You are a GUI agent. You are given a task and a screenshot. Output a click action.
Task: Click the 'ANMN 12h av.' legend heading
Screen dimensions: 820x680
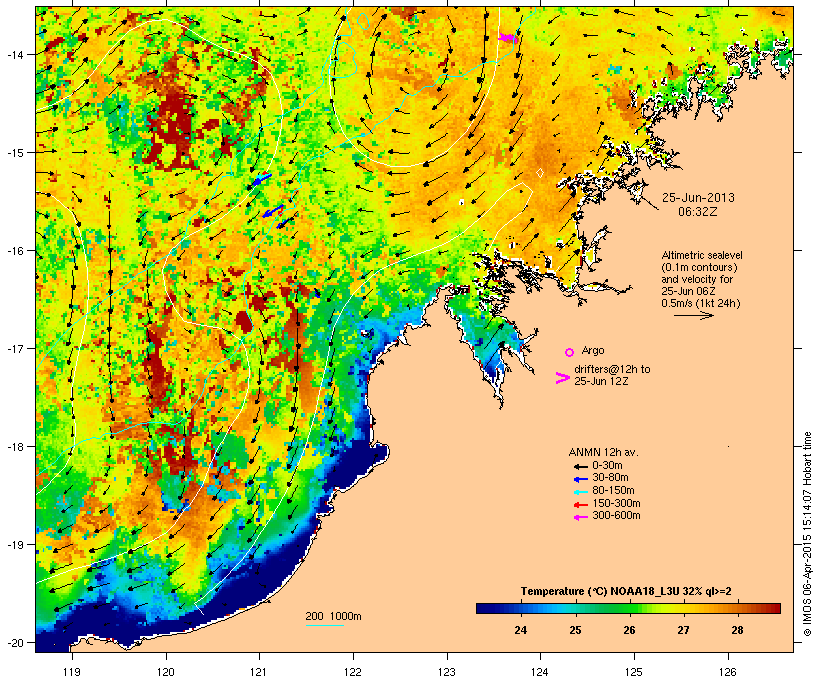(x=603, y=452)
